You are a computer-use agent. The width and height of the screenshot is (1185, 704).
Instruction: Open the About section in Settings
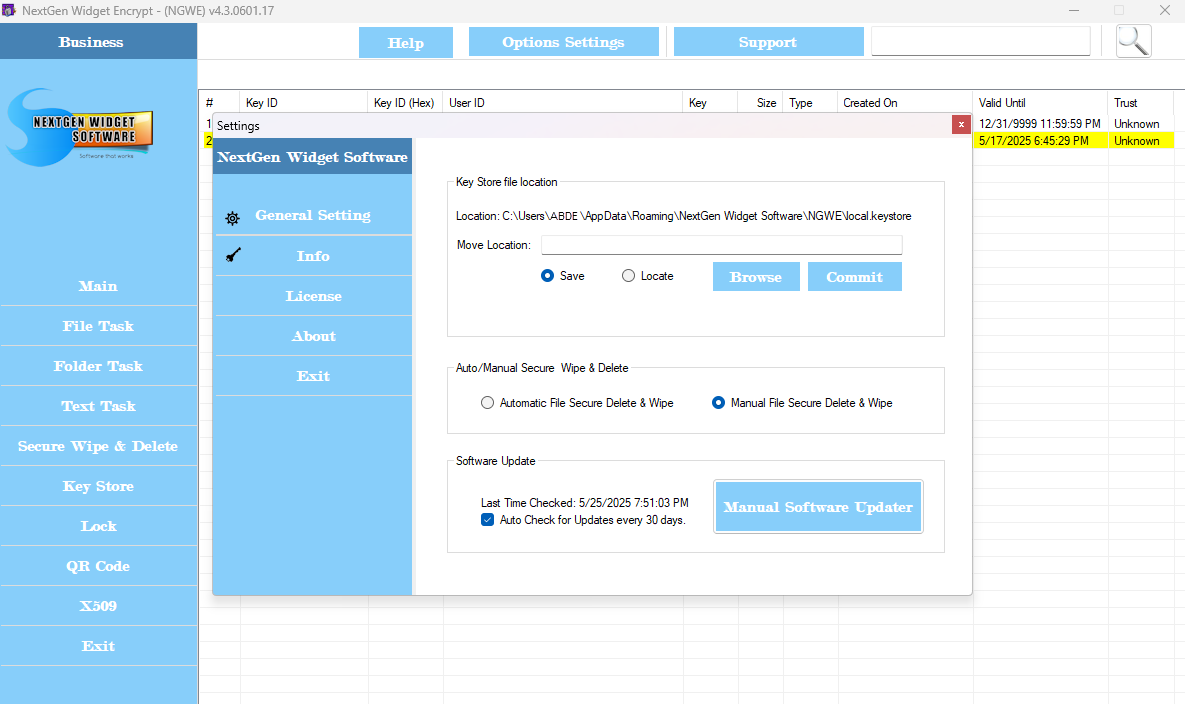pyautogui.click(x=313, y=336)
